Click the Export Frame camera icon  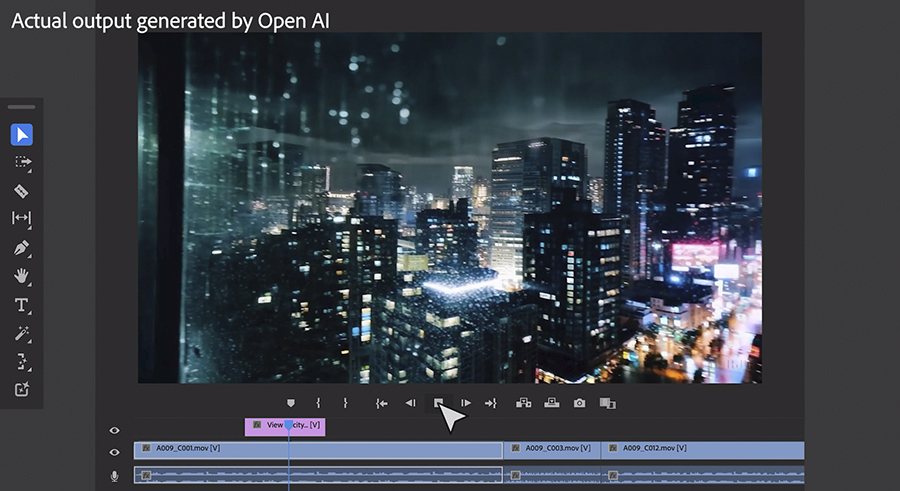[x=580, y=403]
